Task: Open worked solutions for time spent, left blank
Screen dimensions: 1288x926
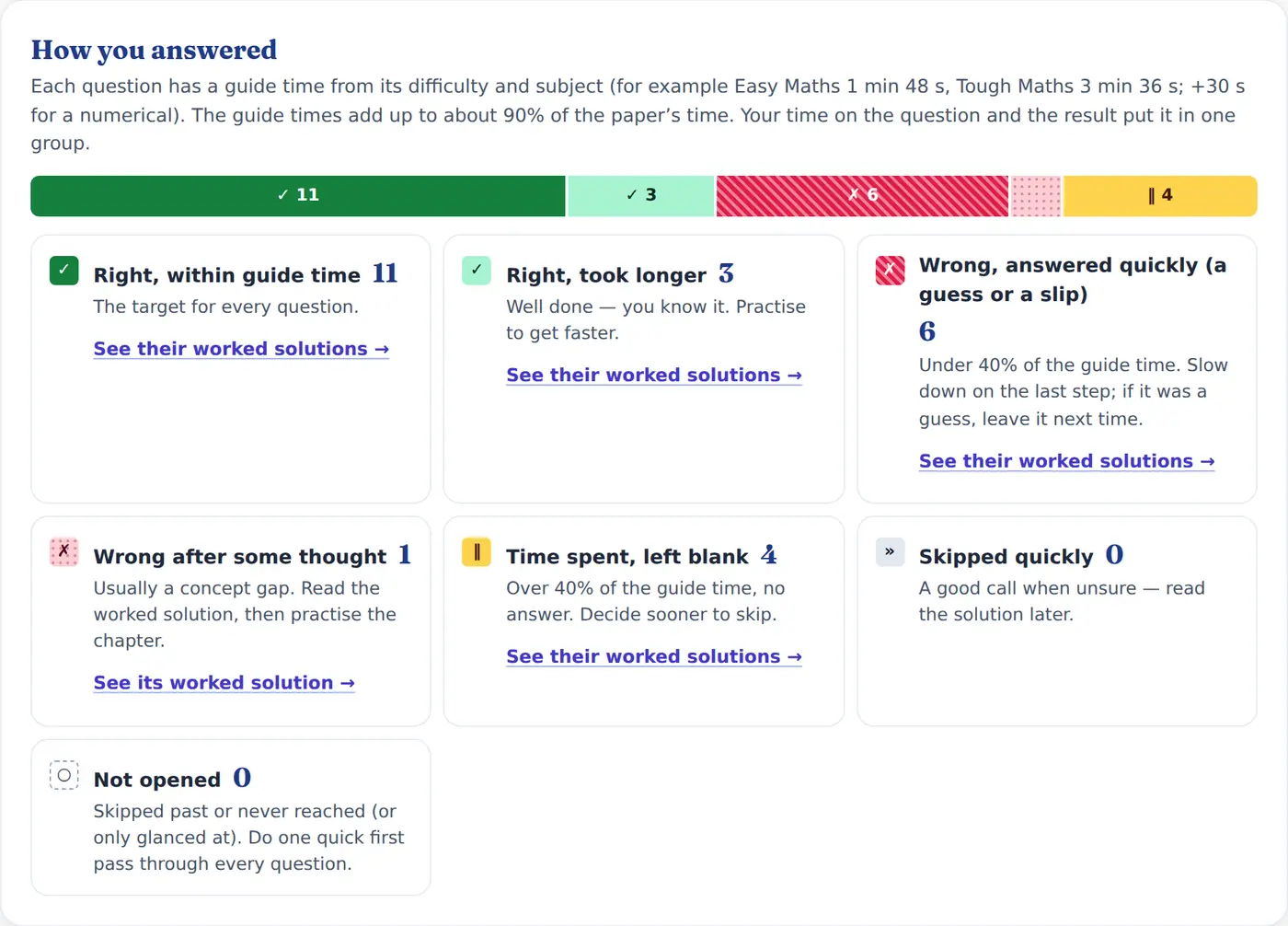Action: pos(654,657)
